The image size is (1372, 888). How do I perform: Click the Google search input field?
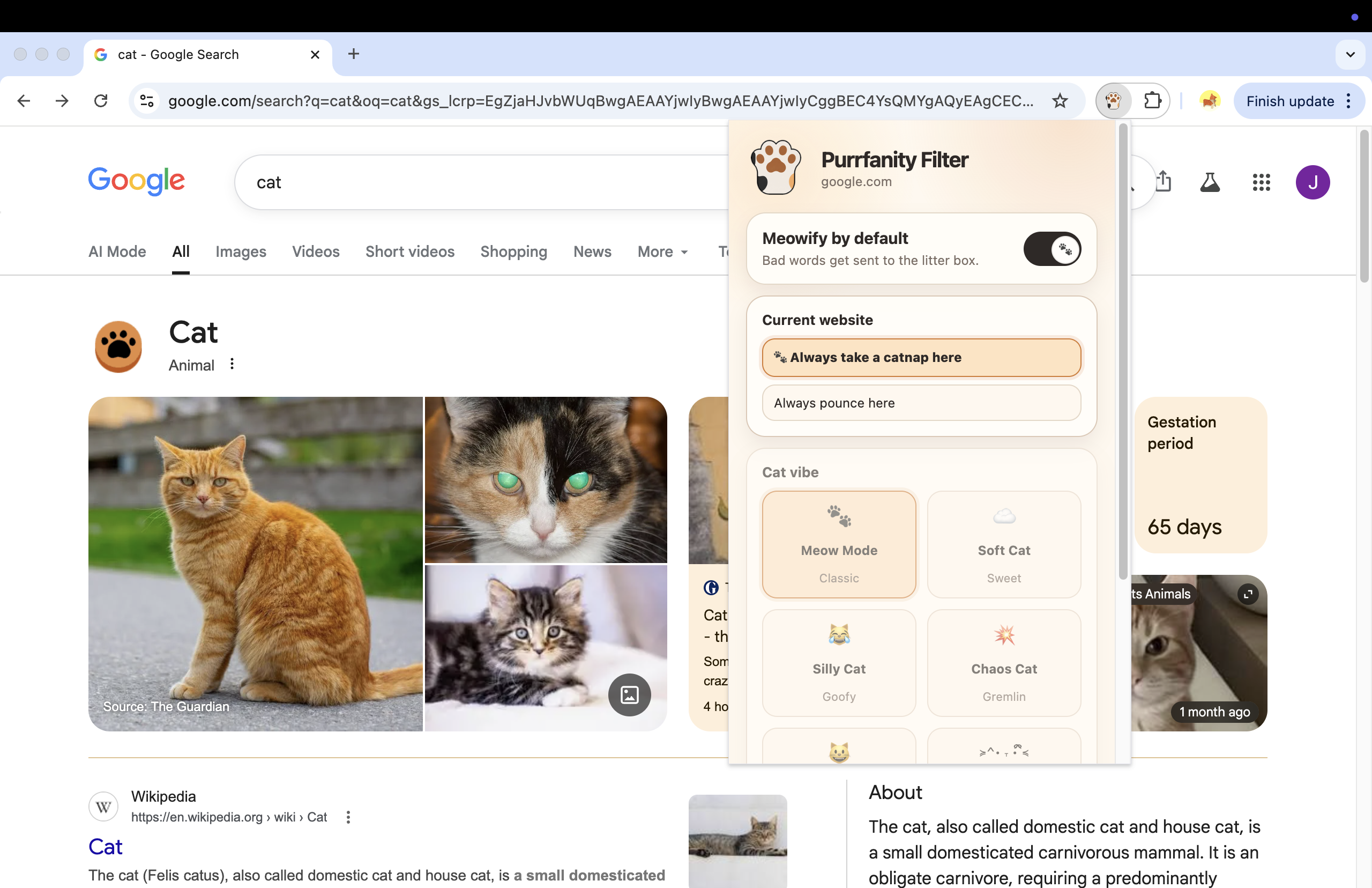pos(482,182)
